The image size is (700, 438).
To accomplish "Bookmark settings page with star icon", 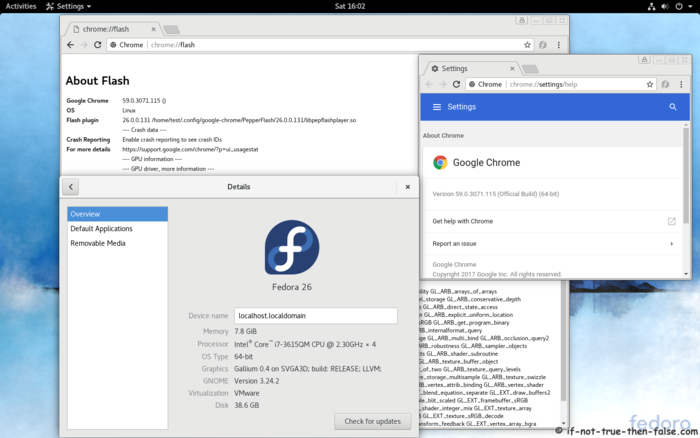I will click(650, 84).
